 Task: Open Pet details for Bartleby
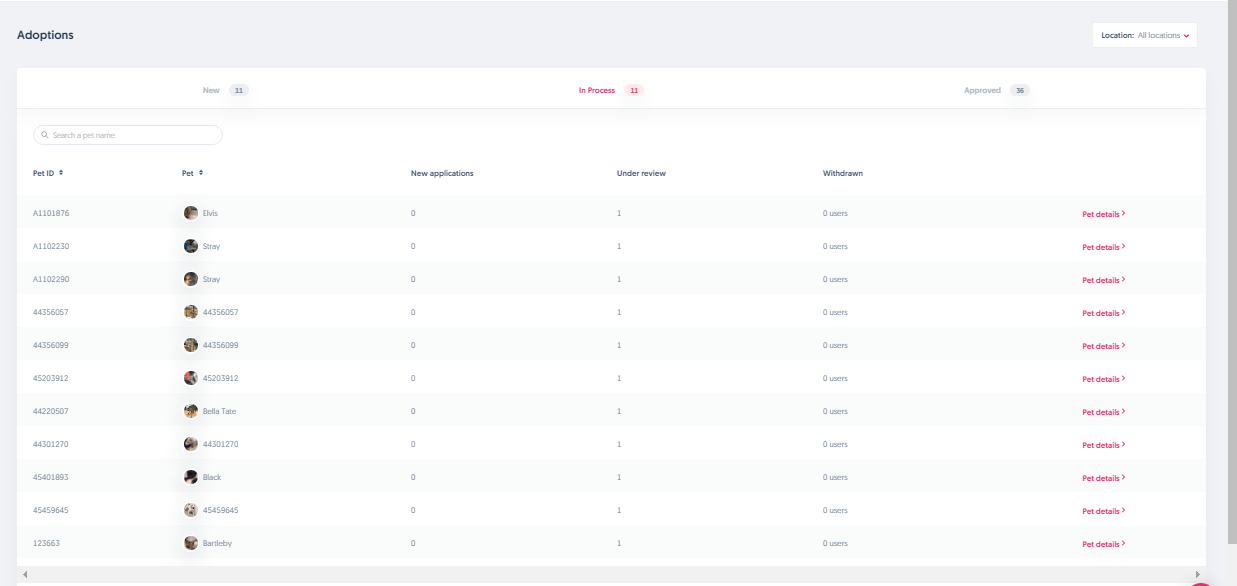point(1103,544)
